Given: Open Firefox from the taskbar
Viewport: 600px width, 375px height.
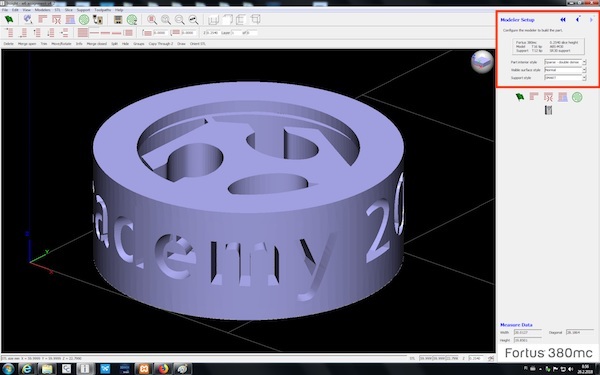Looking at the screenshot, I should pos(163,369).
